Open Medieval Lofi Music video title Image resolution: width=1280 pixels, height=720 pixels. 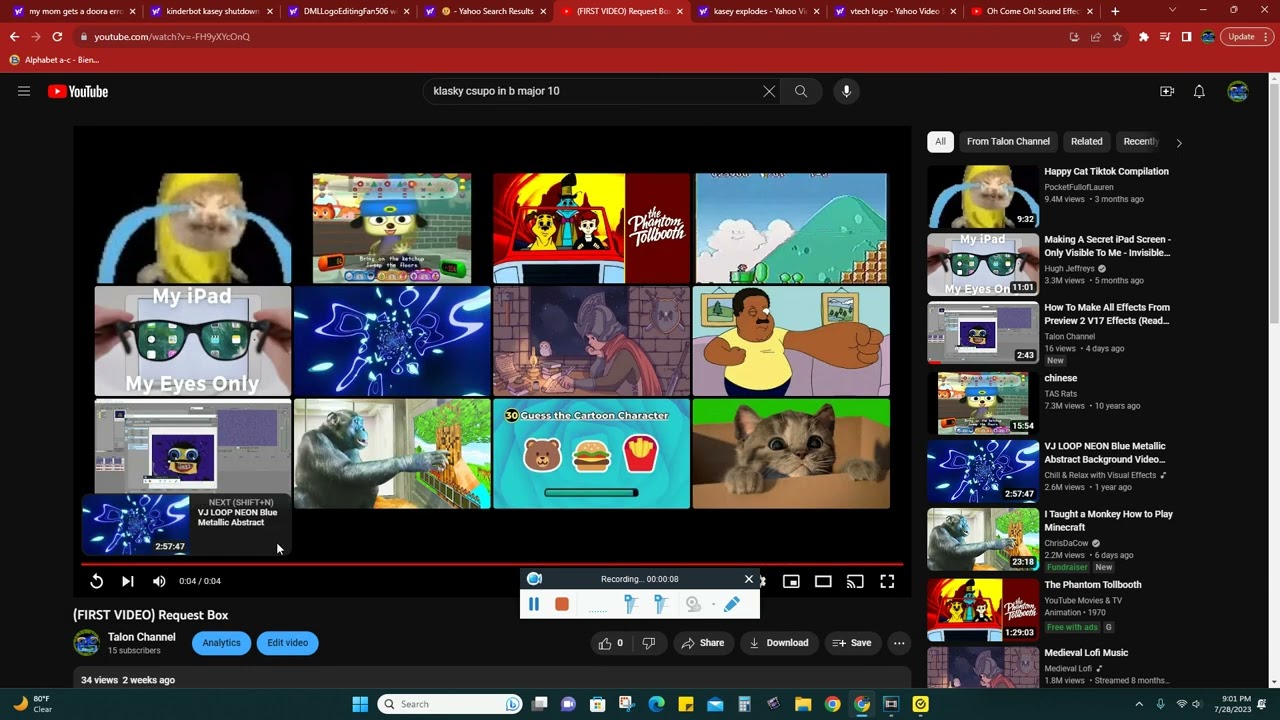tap(1086, 653)
